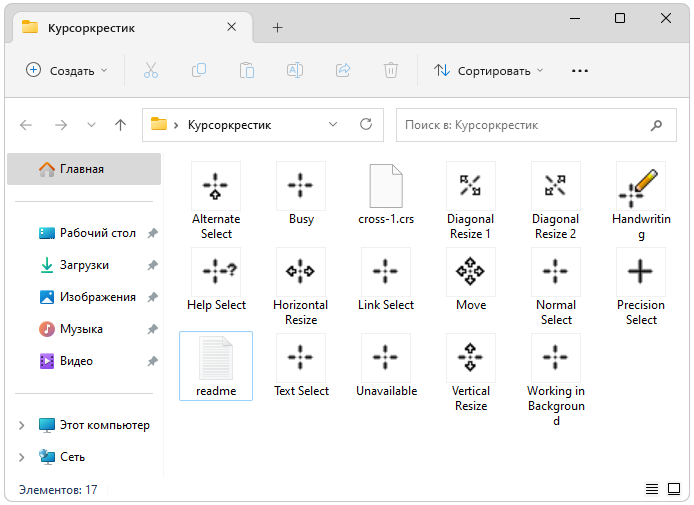Click the Share icon in toolbar

pos(343,70)
